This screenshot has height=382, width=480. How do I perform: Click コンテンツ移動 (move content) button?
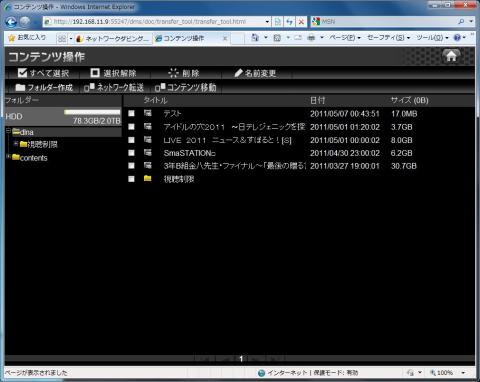click(185, 87)
